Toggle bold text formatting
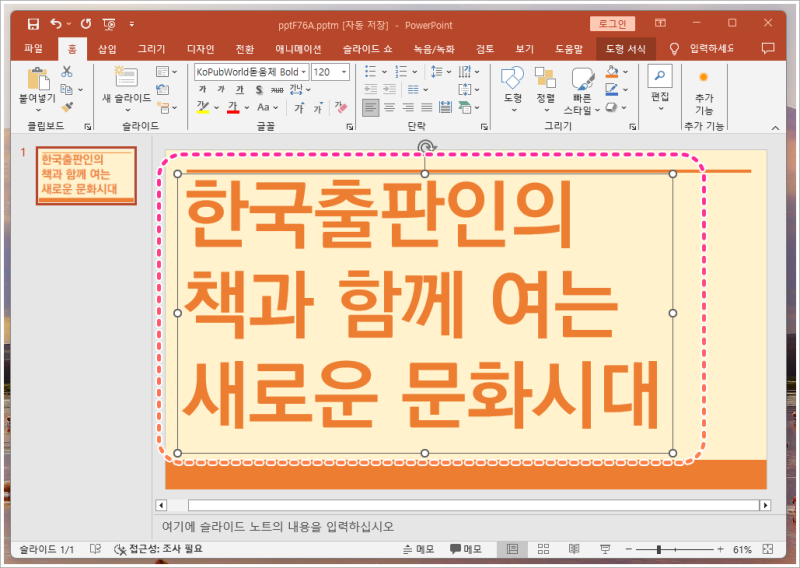This screenshot has height=568, width=800. [x=202, y=89]
